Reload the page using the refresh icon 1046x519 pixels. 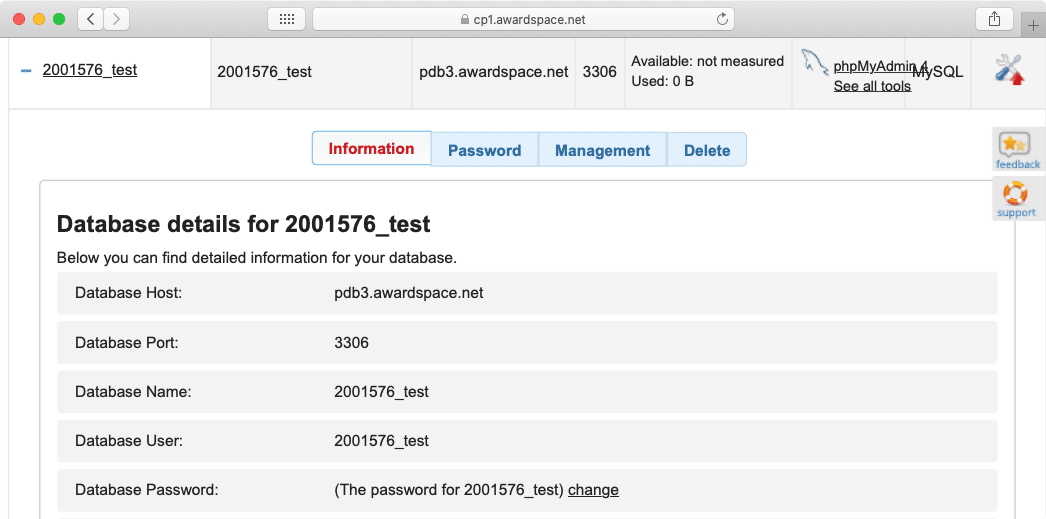pyautogui.click(x=722, y=19)
